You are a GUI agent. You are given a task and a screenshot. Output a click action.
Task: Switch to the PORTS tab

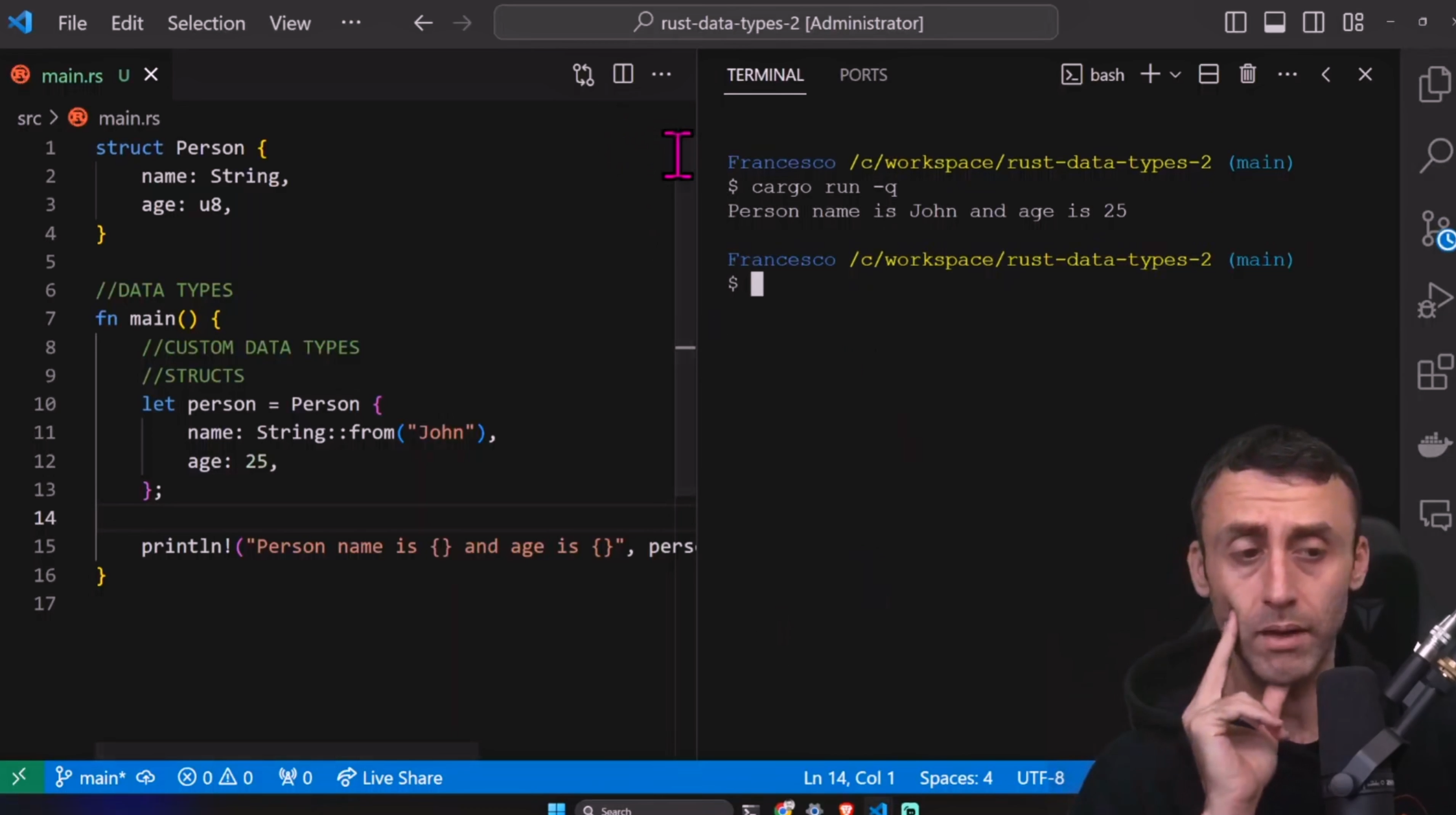863,75
